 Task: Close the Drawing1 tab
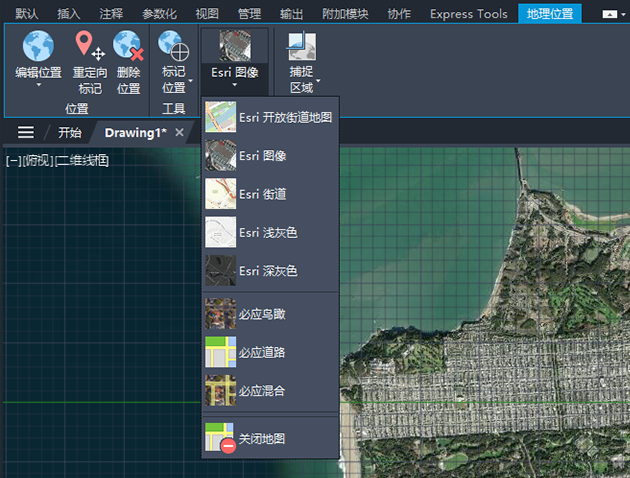[180, 133]
